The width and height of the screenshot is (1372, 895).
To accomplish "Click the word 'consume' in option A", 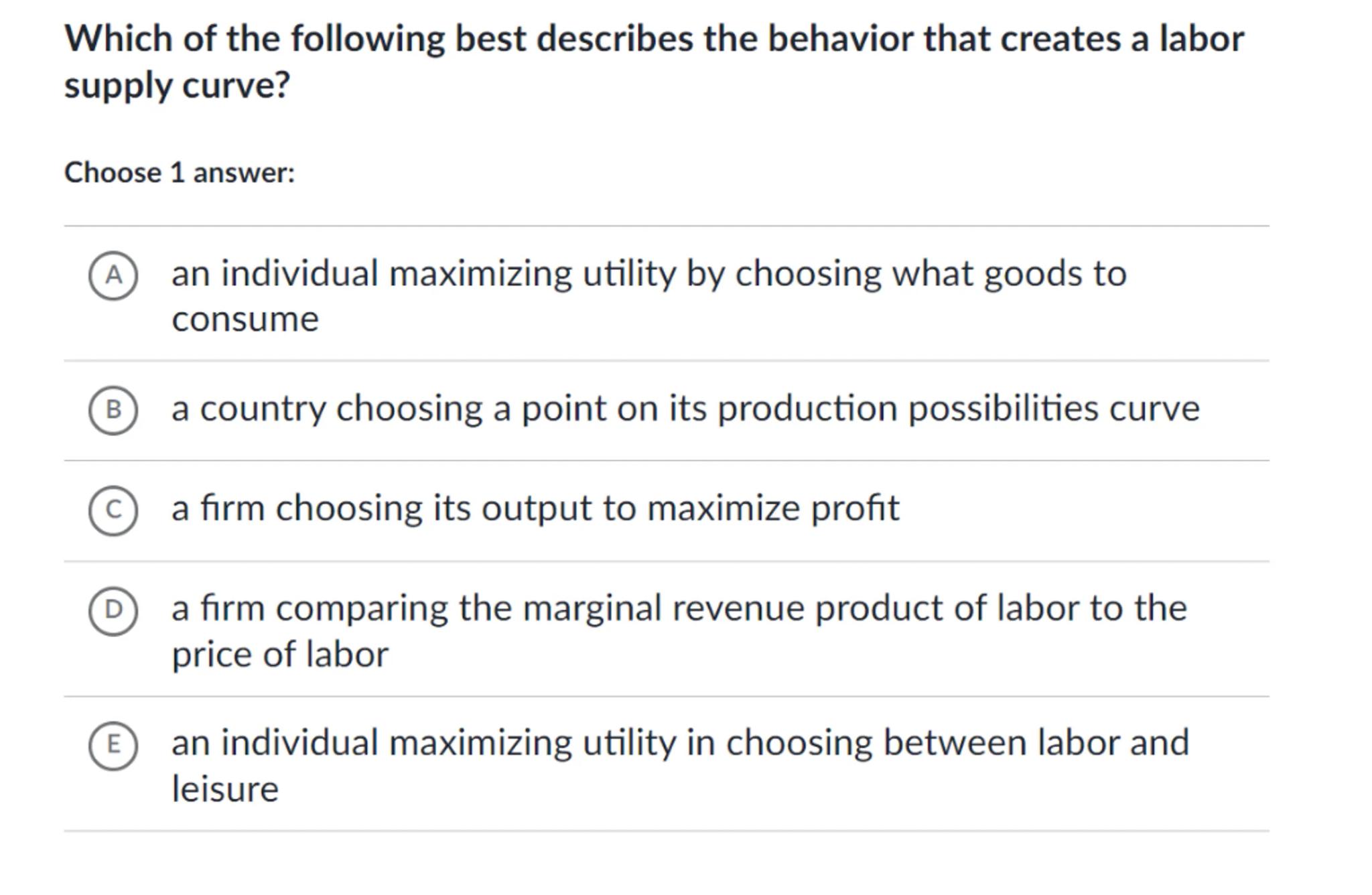I will pos(245,320).
